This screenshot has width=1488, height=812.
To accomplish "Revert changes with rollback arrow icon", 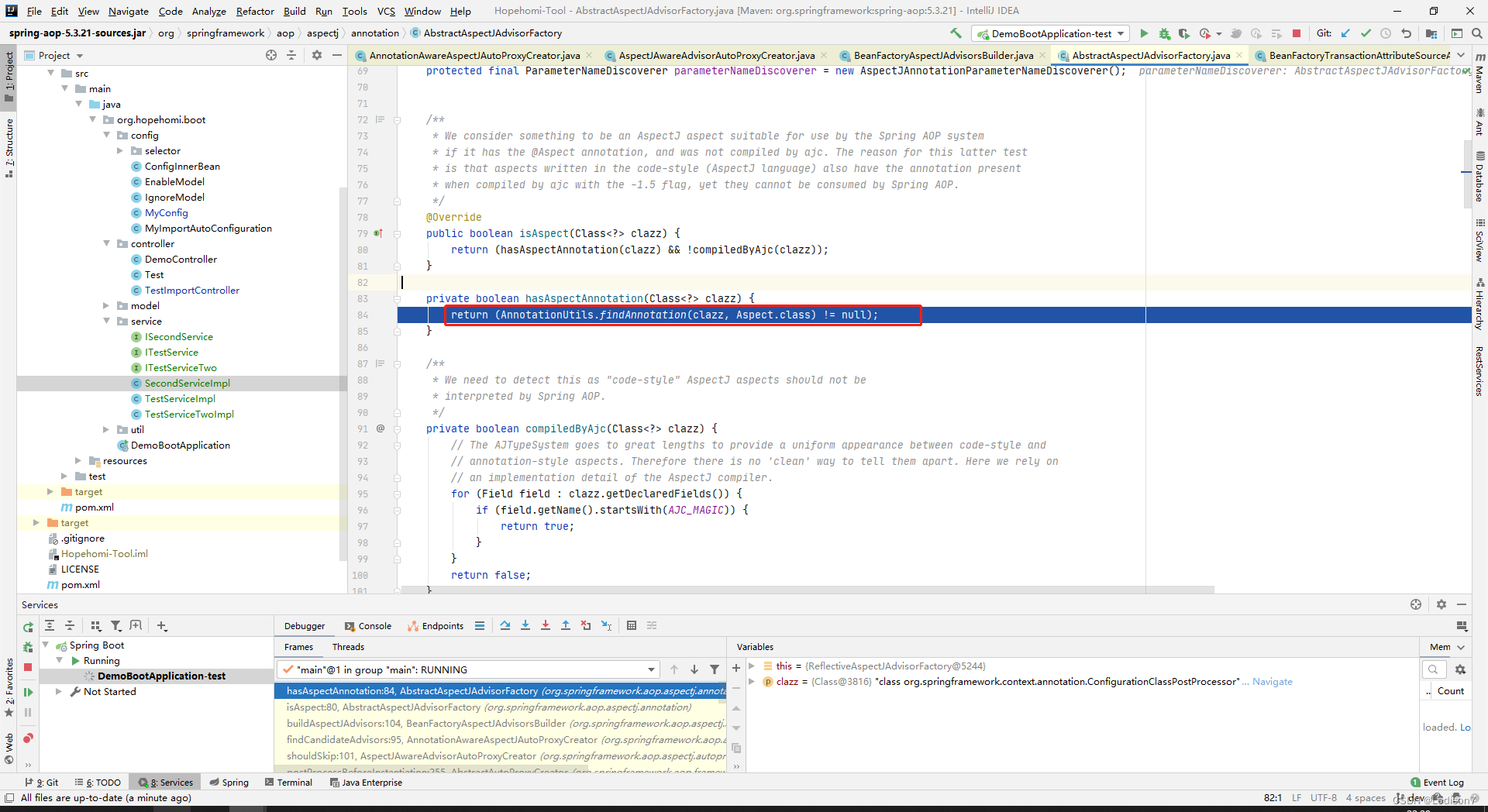I will coord(1406,33).
